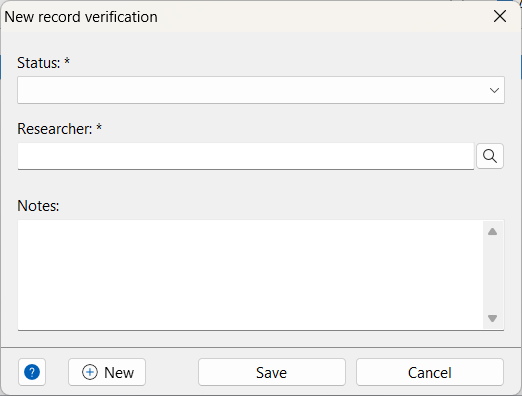Click the Researcher text field
The width and height of the screenshot is (522, 396).
pyautogui.click(x=246, y=156)
